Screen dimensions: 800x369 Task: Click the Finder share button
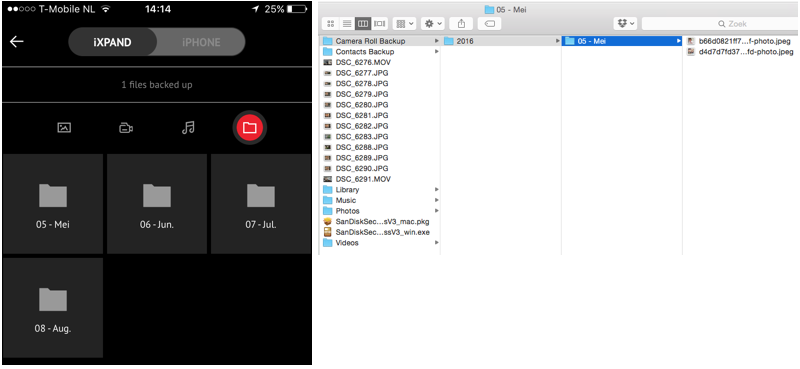coord(461,23)
